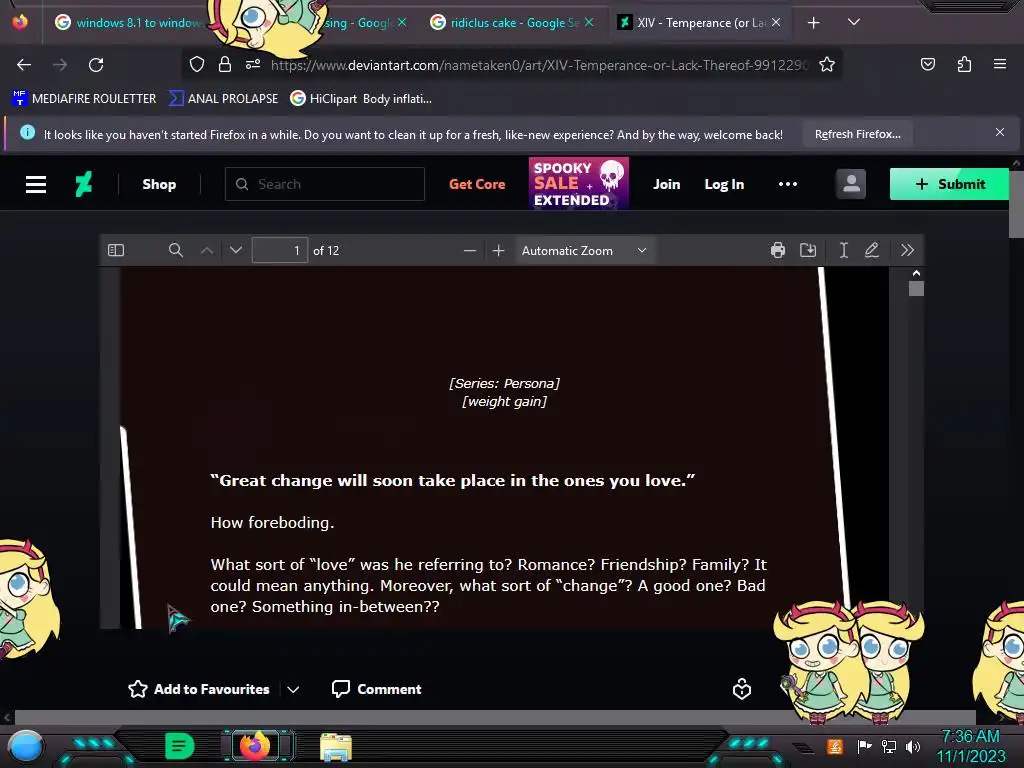Open the tracking protection shield icon
The image size is (1024, 768).
pyautogui.click(x=197, y=64)
